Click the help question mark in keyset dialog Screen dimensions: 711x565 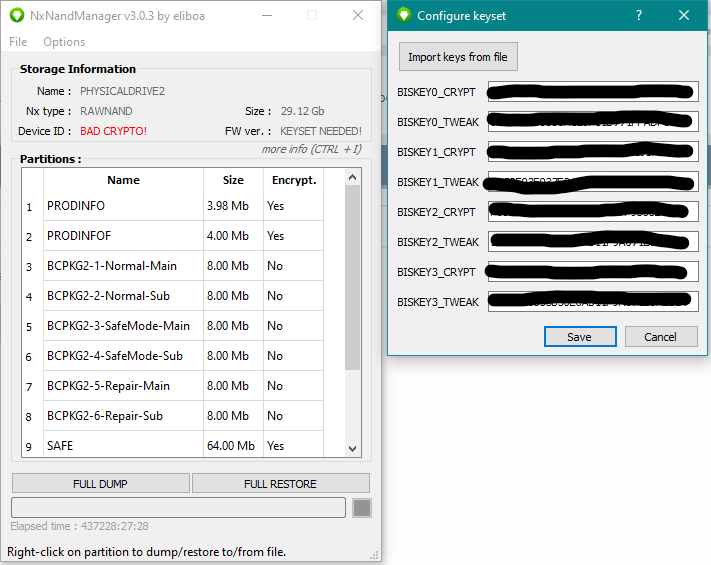click(x=638, y=15)
